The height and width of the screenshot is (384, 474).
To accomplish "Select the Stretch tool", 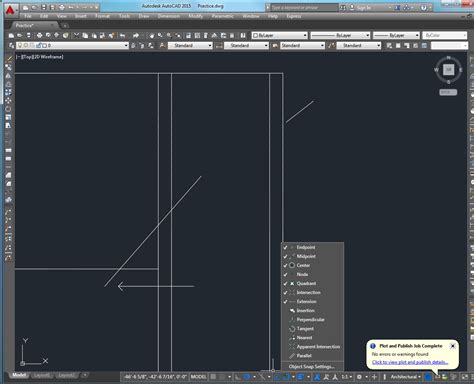I will click(8, 126).
